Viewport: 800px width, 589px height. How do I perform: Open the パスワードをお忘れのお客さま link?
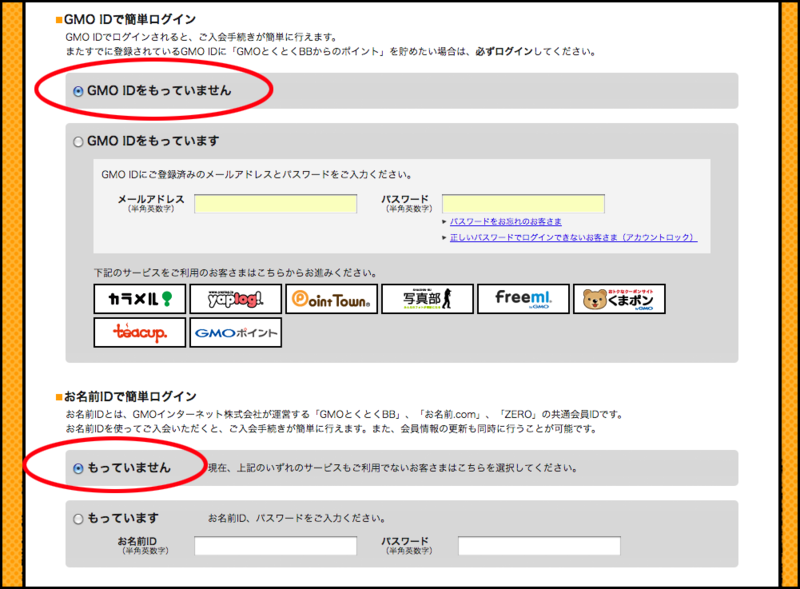(x=506, y=222)
